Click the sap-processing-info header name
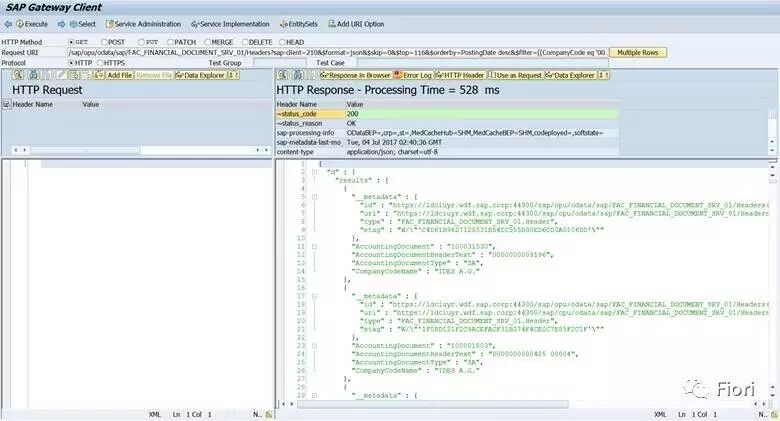Screen dimensions: 780x421 [x=305, y=133]
